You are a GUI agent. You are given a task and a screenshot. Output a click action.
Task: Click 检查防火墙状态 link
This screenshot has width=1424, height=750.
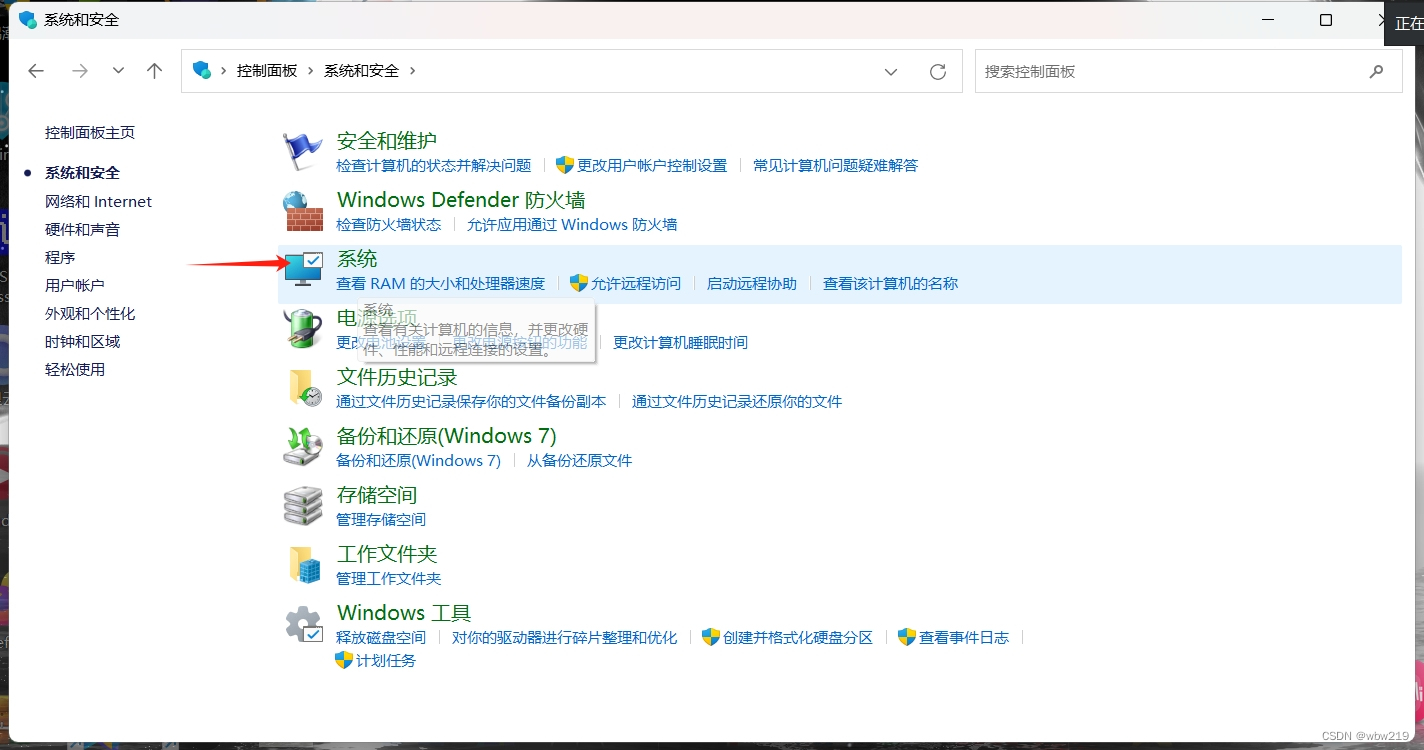point(389,224)
